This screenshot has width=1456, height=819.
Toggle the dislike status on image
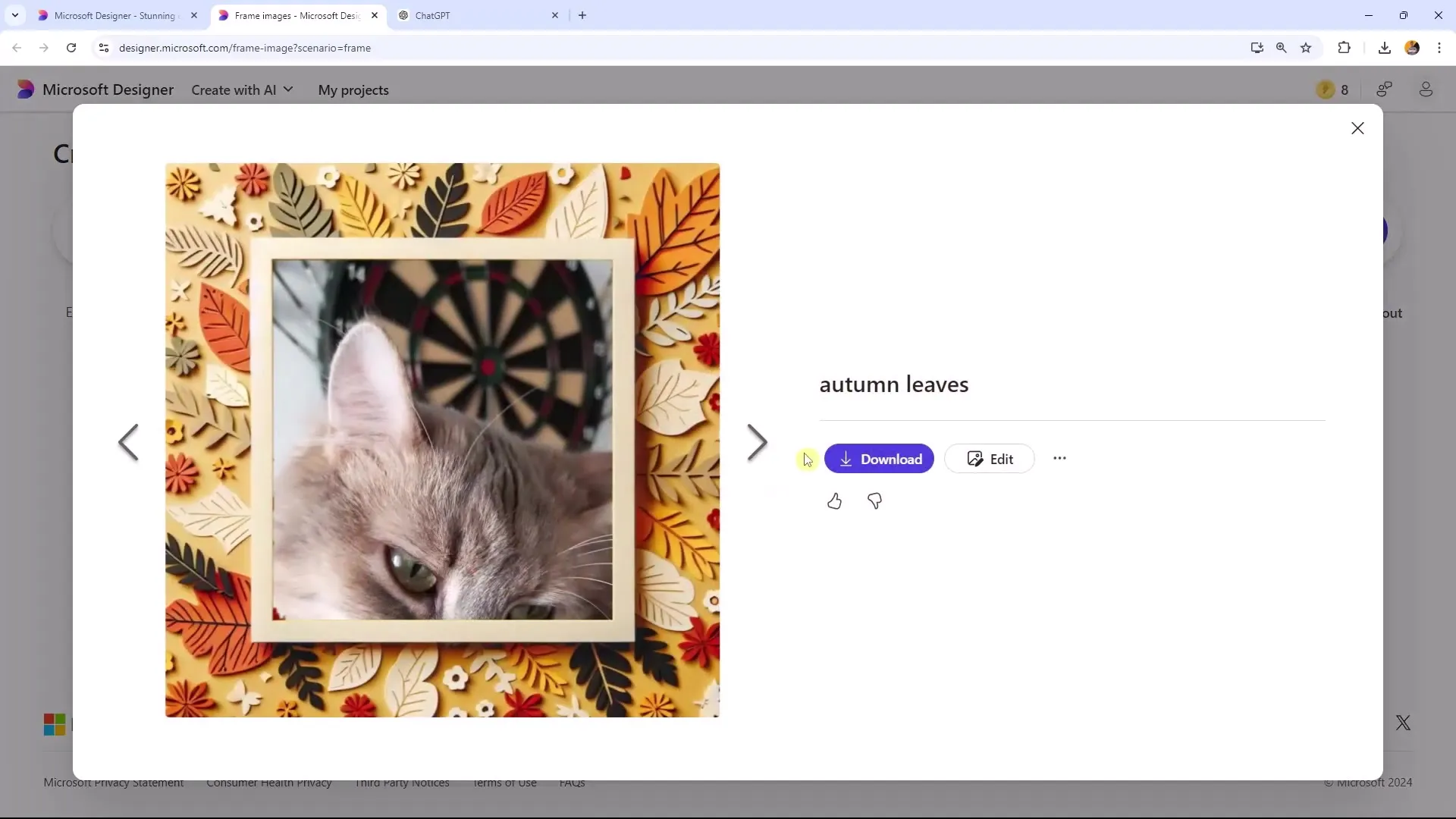point(875,502)
